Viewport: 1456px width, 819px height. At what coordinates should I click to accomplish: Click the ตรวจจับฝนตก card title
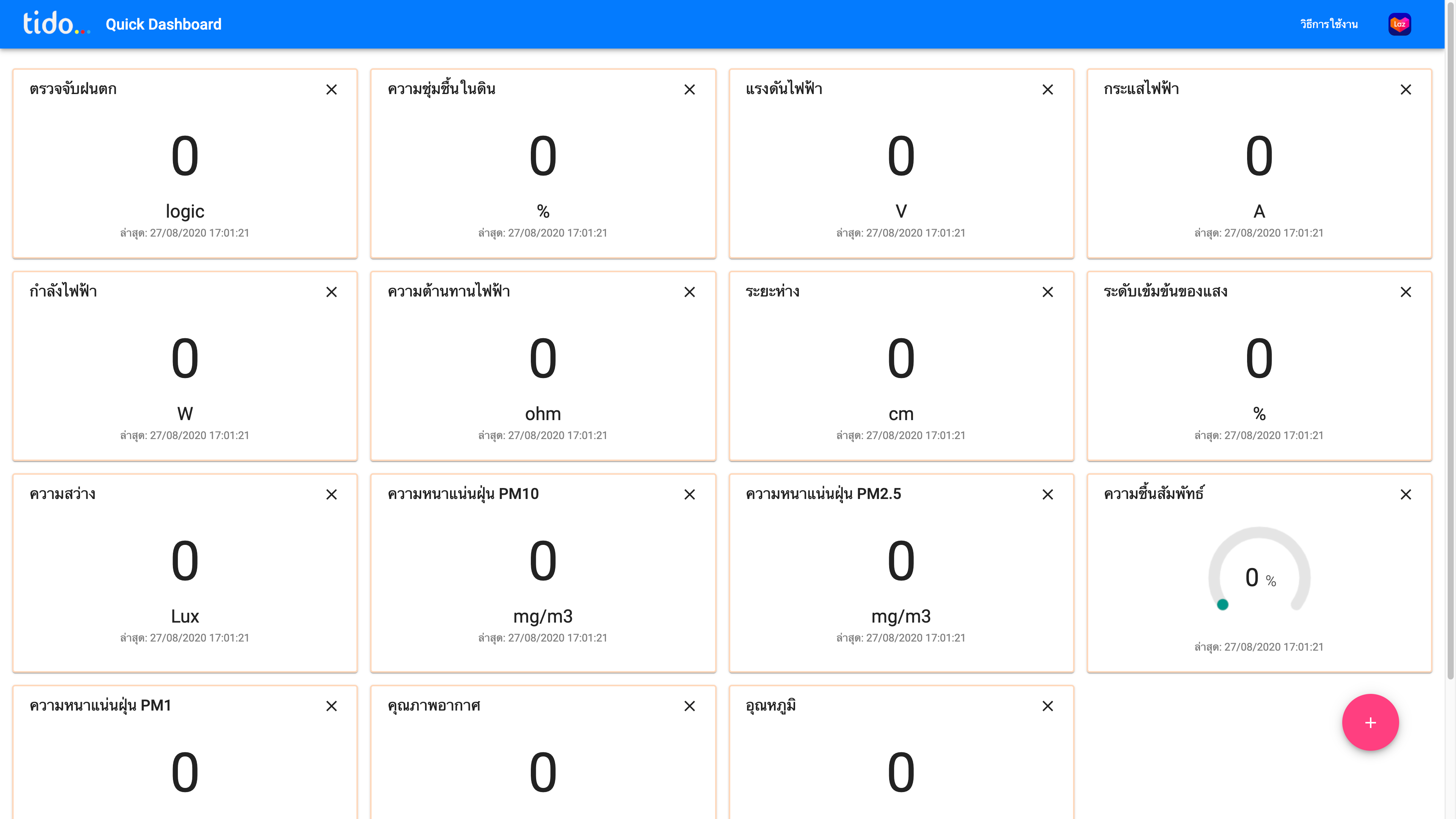73,89
